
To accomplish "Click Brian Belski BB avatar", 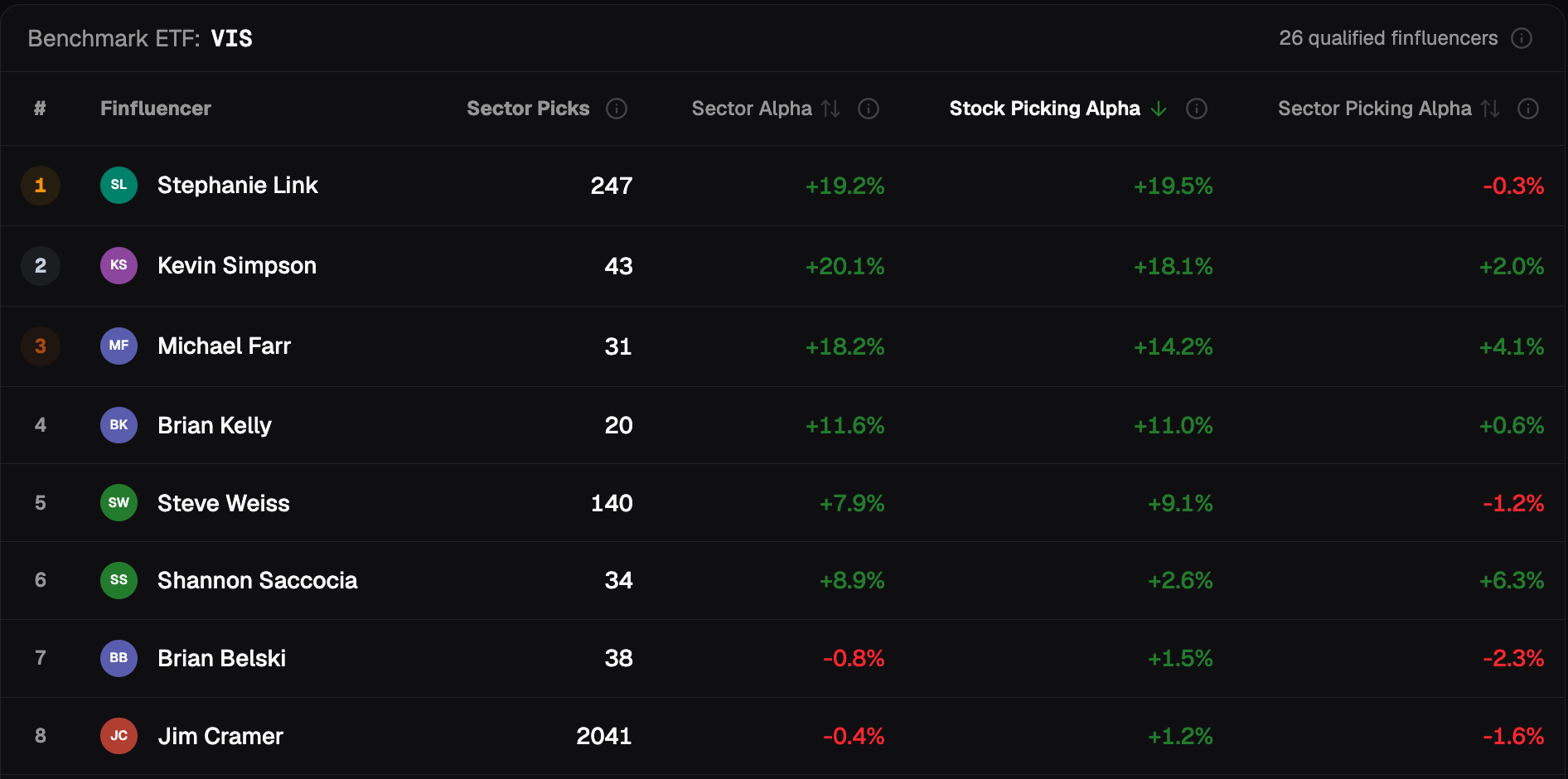I will click(119, 658).
